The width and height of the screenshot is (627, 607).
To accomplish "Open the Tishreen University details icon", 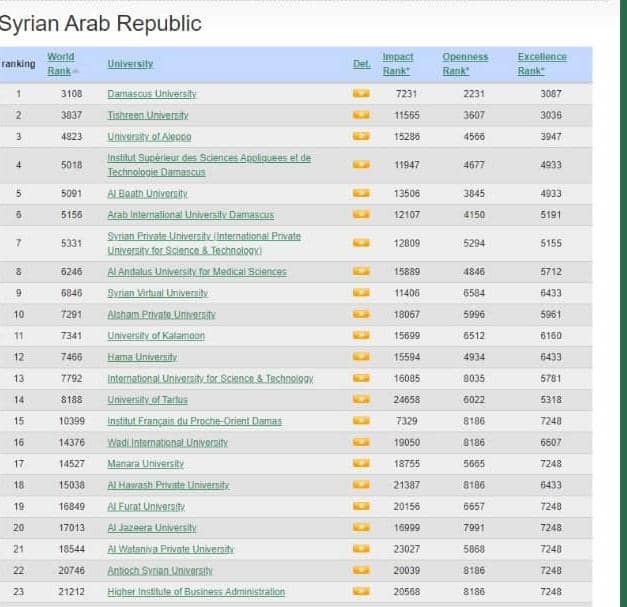I will 361,115.
